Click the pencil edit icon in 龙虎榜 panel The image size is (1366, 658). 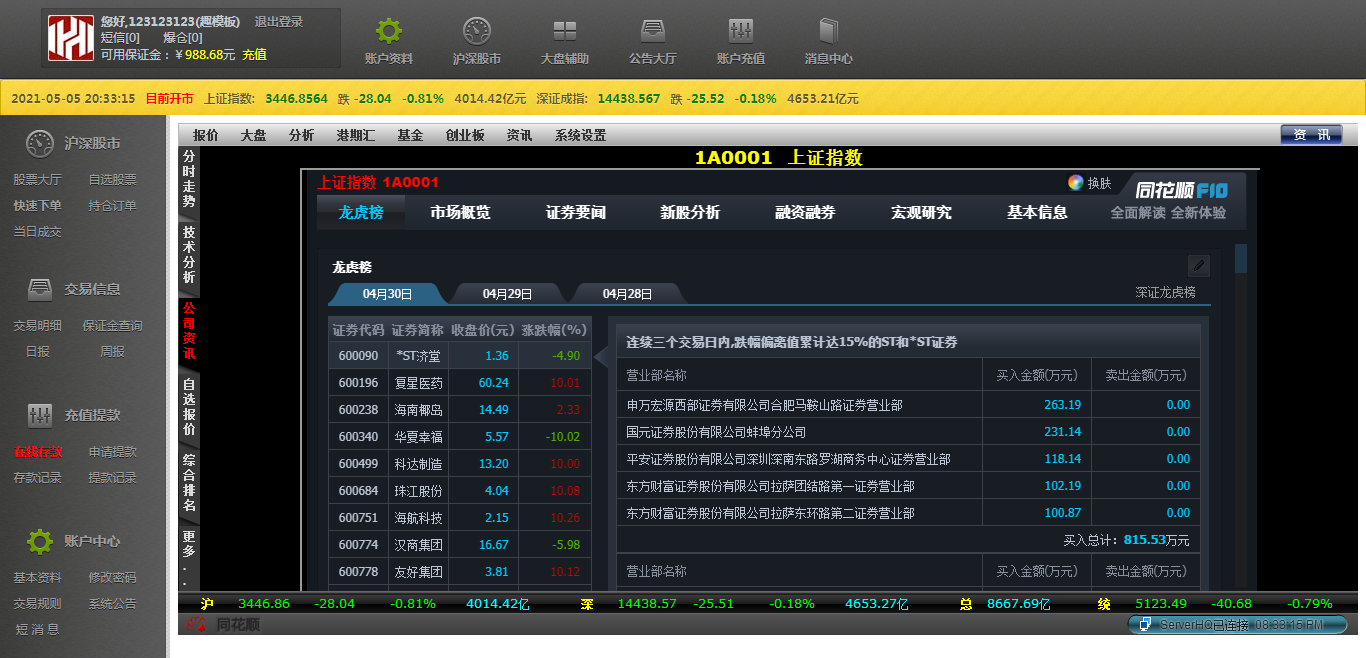[x=1198, y=266]
